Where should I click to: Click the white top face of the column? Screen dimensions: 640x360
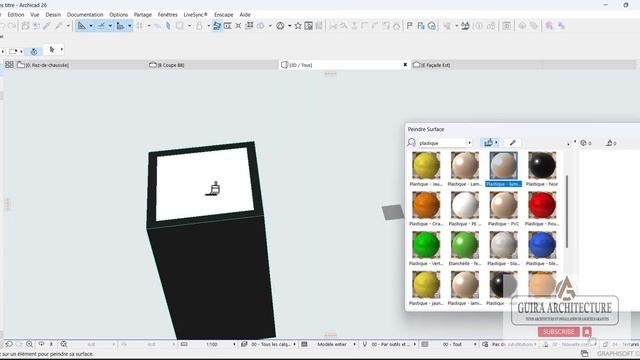tap(204, 184)
